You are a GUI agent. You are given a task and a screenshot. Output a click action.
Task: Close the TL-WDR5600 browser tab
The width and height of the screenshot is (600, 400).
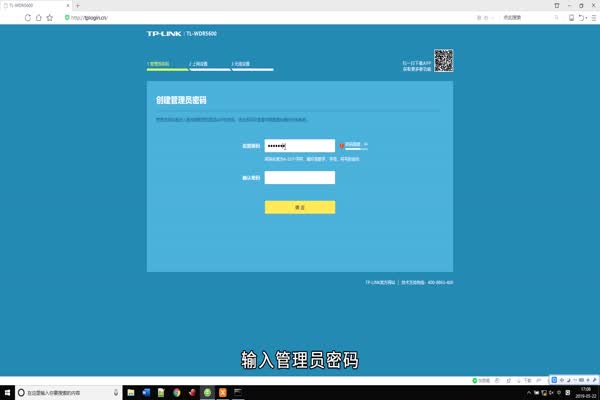pos(68,6)
